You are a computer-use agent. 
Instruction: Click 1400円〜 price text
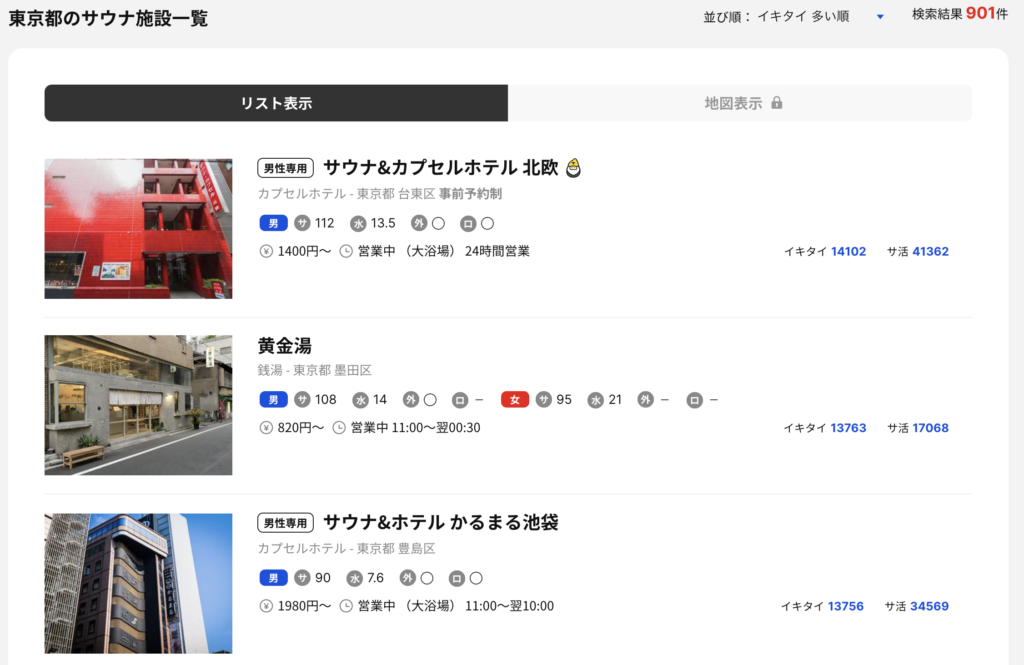tap(304, 251)
